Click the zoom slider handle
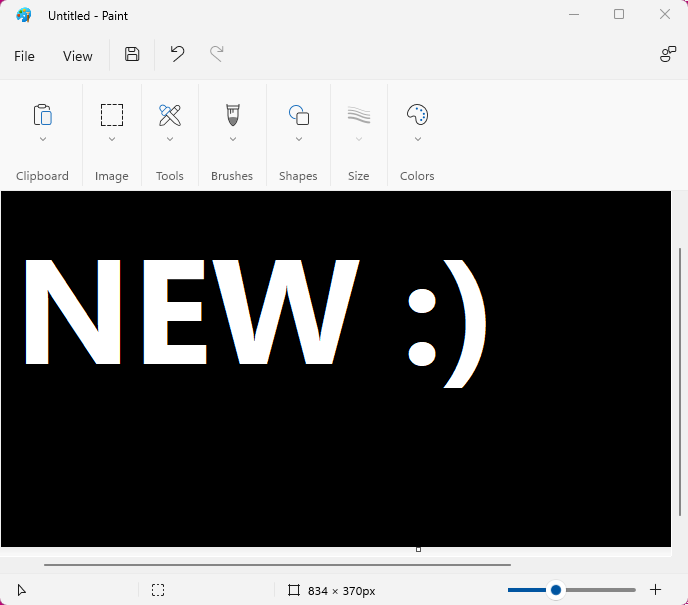 [x=556, y=590]
